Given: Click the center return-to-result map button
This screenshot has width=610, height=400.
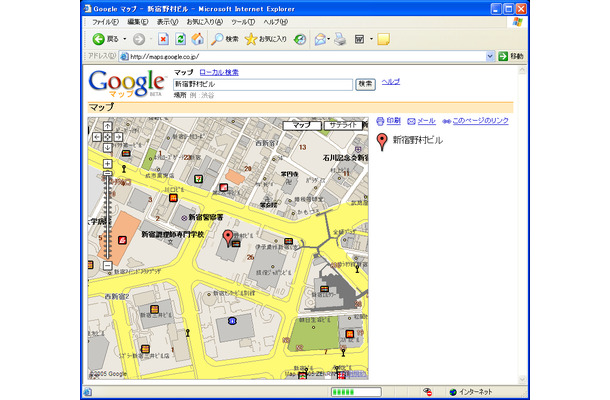Looking at the screenshot, I should click(108, 137).
